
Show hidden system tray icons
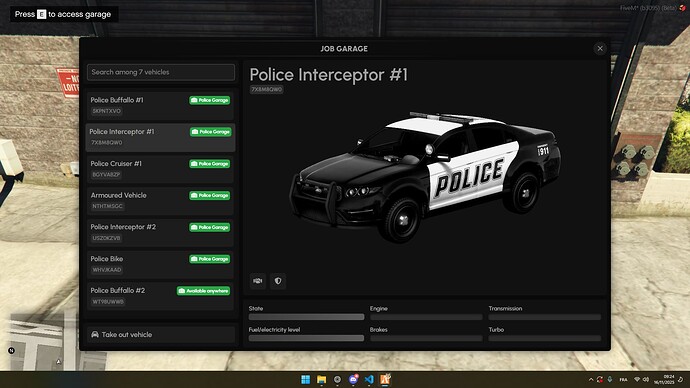(x=591, y=379)
